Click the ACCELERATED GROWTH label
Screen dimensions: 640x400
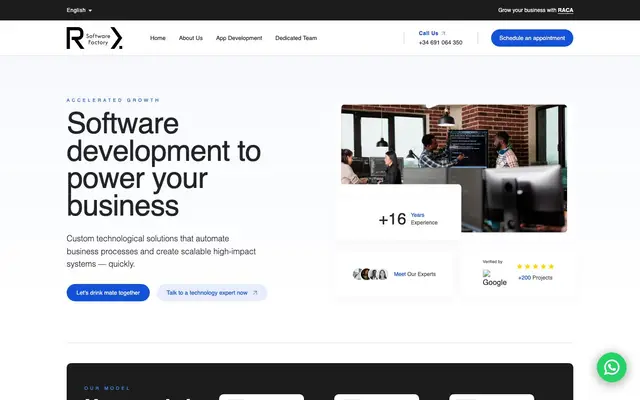tap(113, 100)
